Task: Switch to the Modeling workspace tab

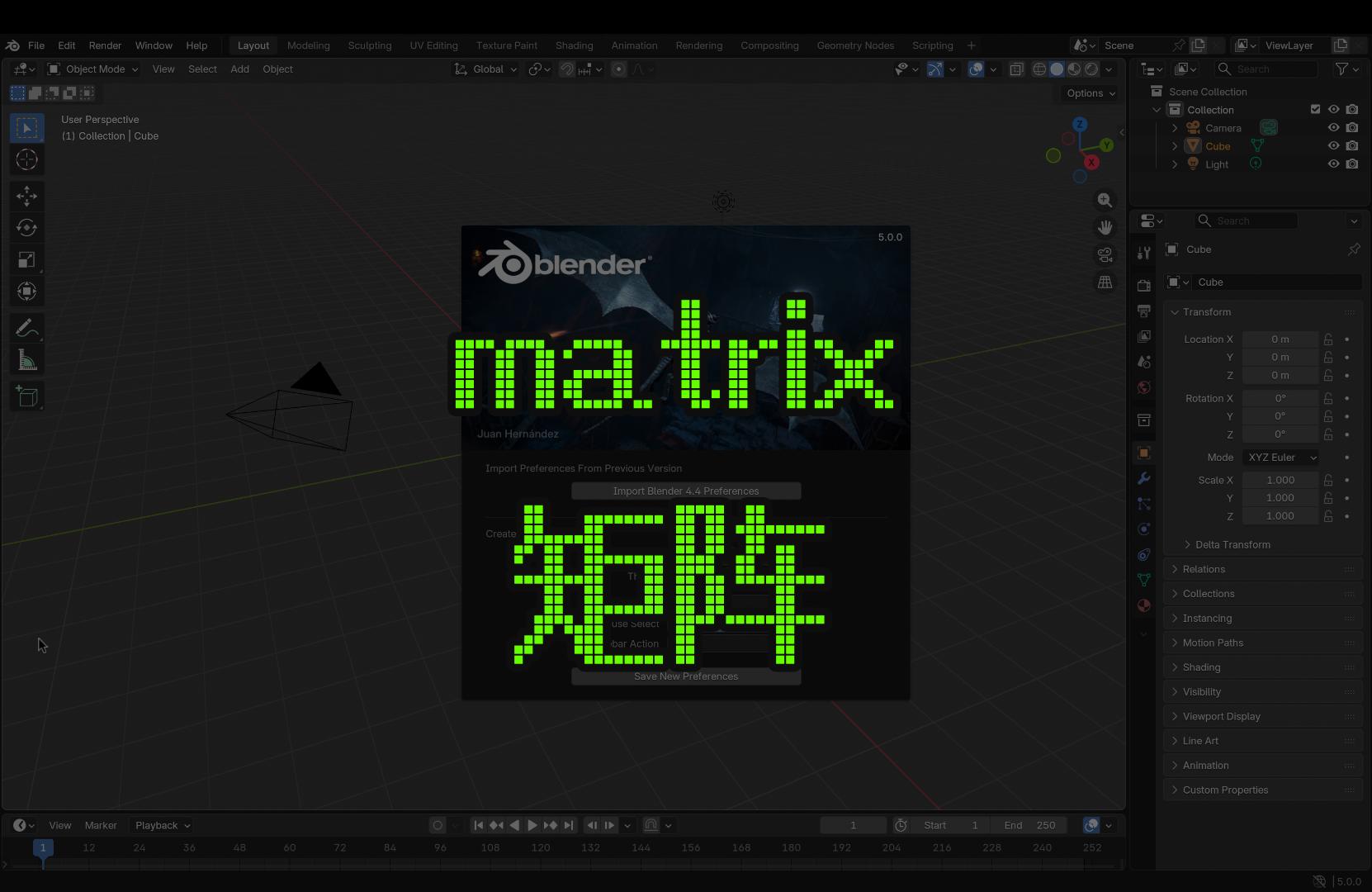Action: tap(309, 45)
